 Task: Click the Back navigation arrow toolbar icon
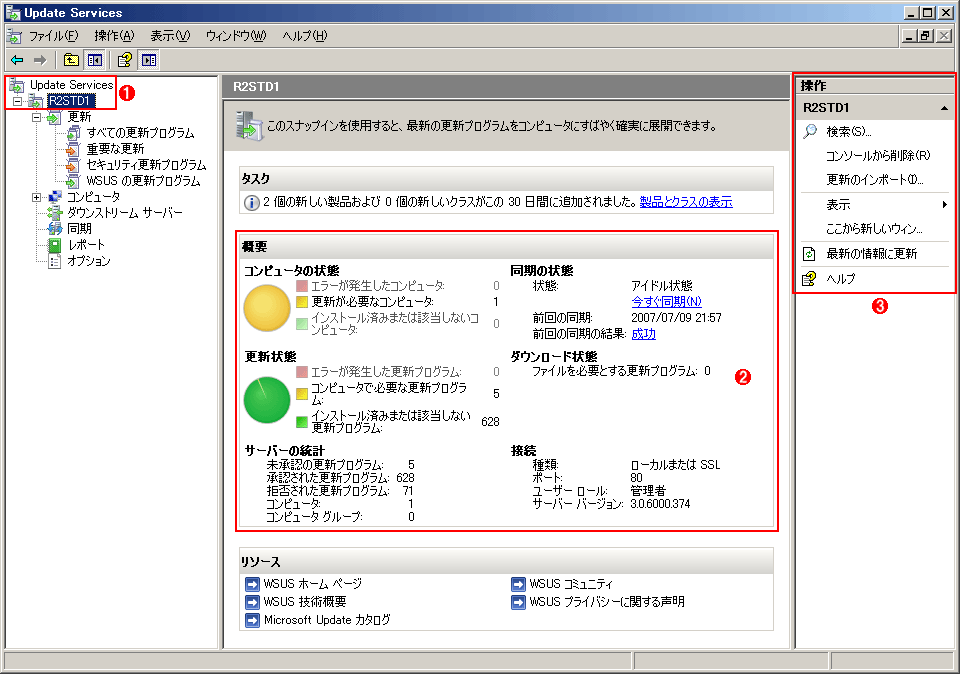point(17,60)
